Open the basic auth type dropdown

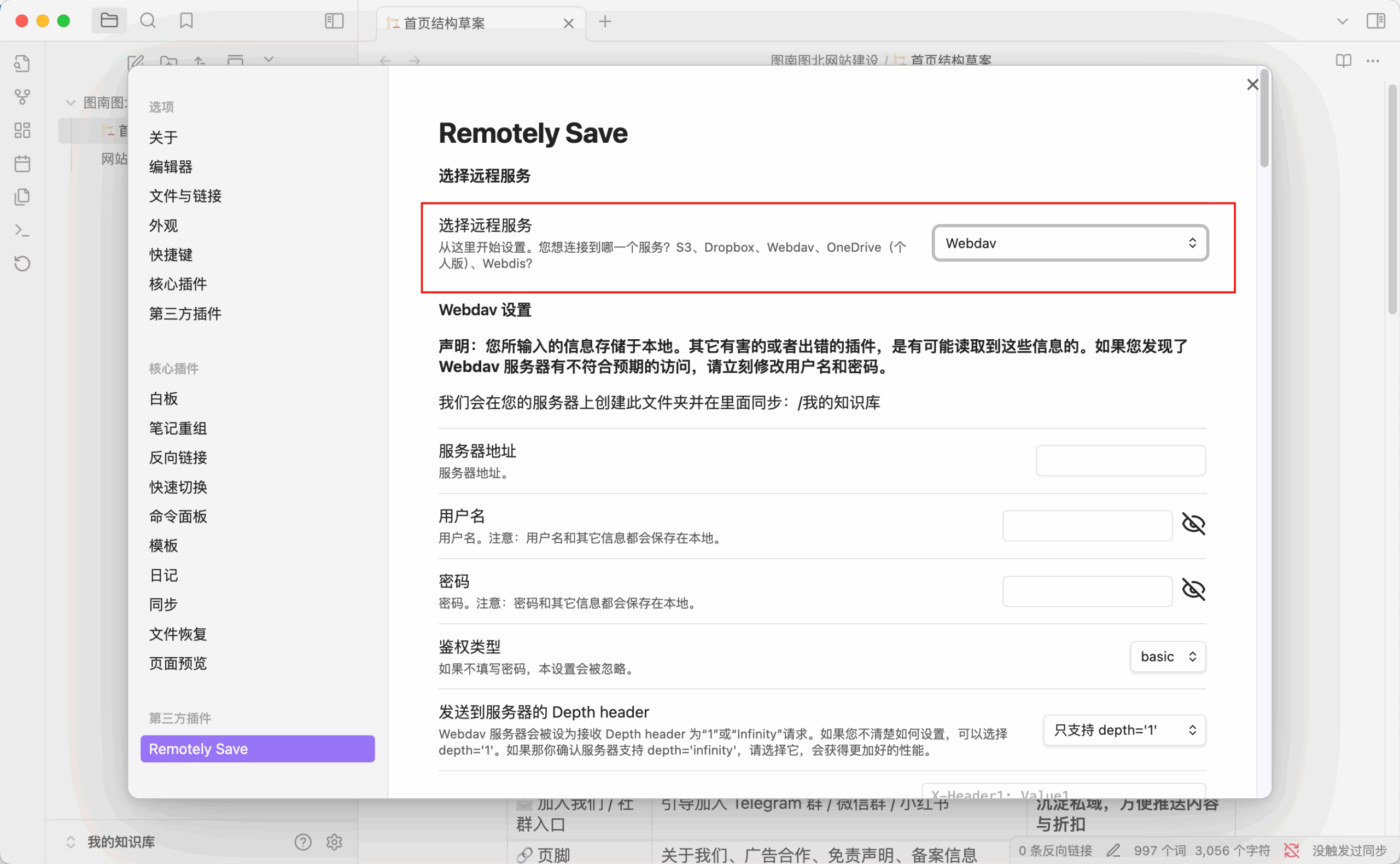coord(1167,657)
